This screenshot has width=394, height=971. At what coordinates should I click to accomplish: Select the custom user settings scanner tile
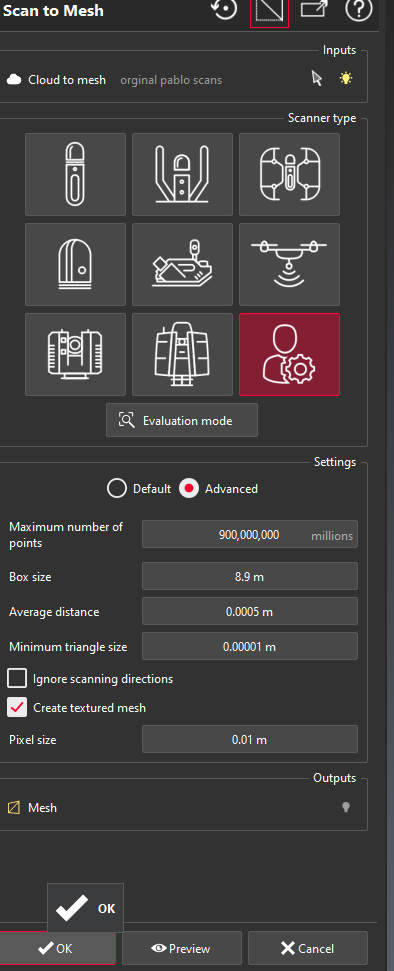(289, 354)
